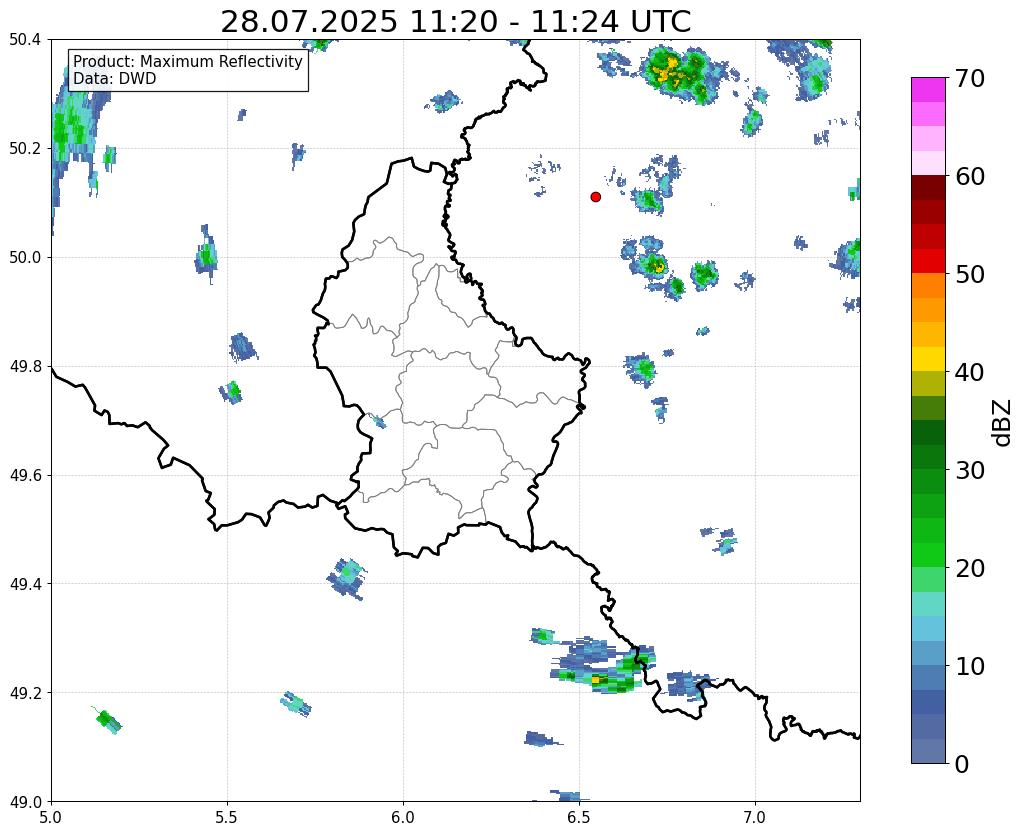
Task: Click the colorbar tick value 60
Action: [970, 176]
